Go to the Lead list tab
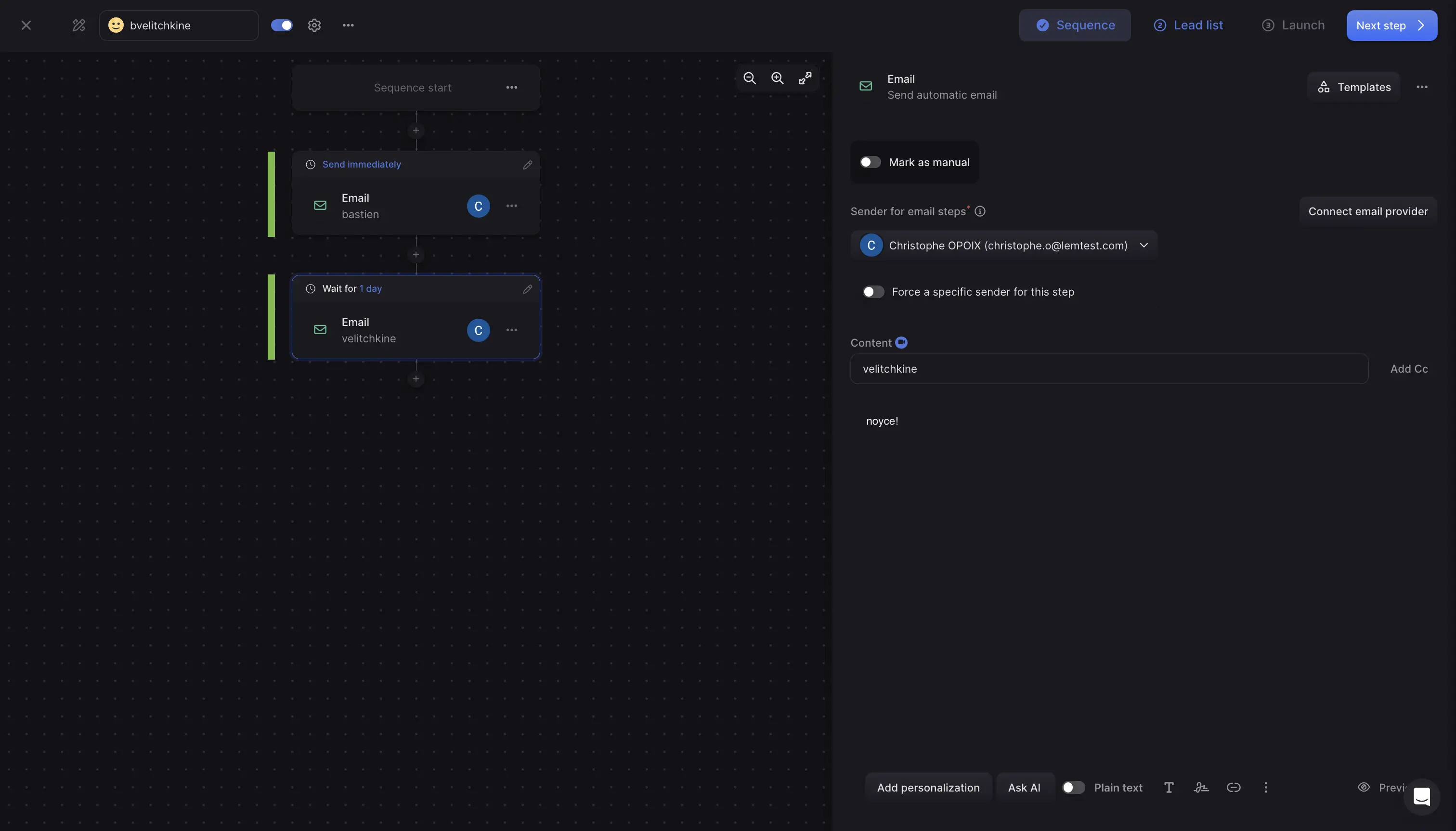The height and width of the screenshot is (831, 1456). point(1188,25)
